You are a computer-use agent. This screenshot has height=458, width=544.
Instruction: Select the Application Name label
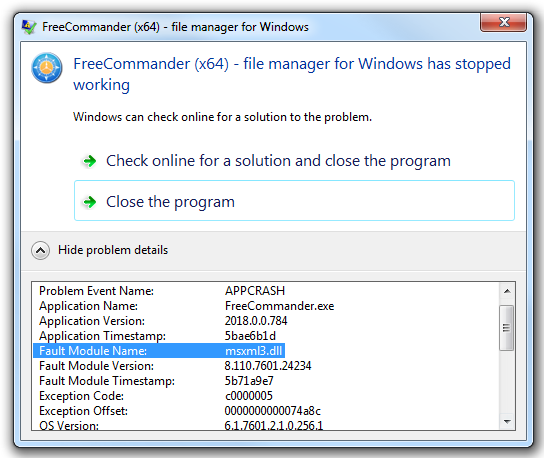pyautogui.click(x=88, y=306)
